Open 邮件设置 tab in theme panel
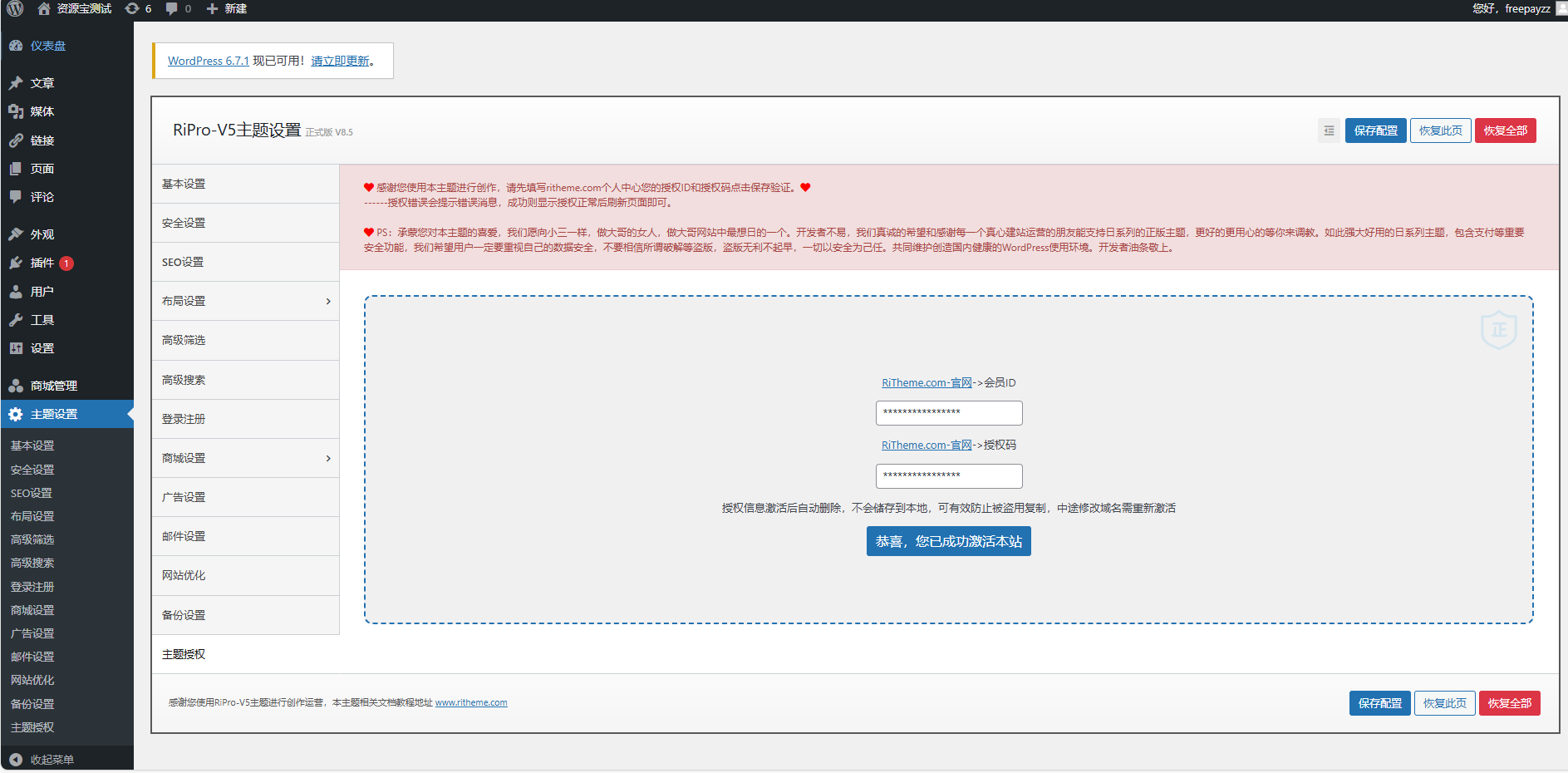1568x773 pixels. [x=245, y=536]
